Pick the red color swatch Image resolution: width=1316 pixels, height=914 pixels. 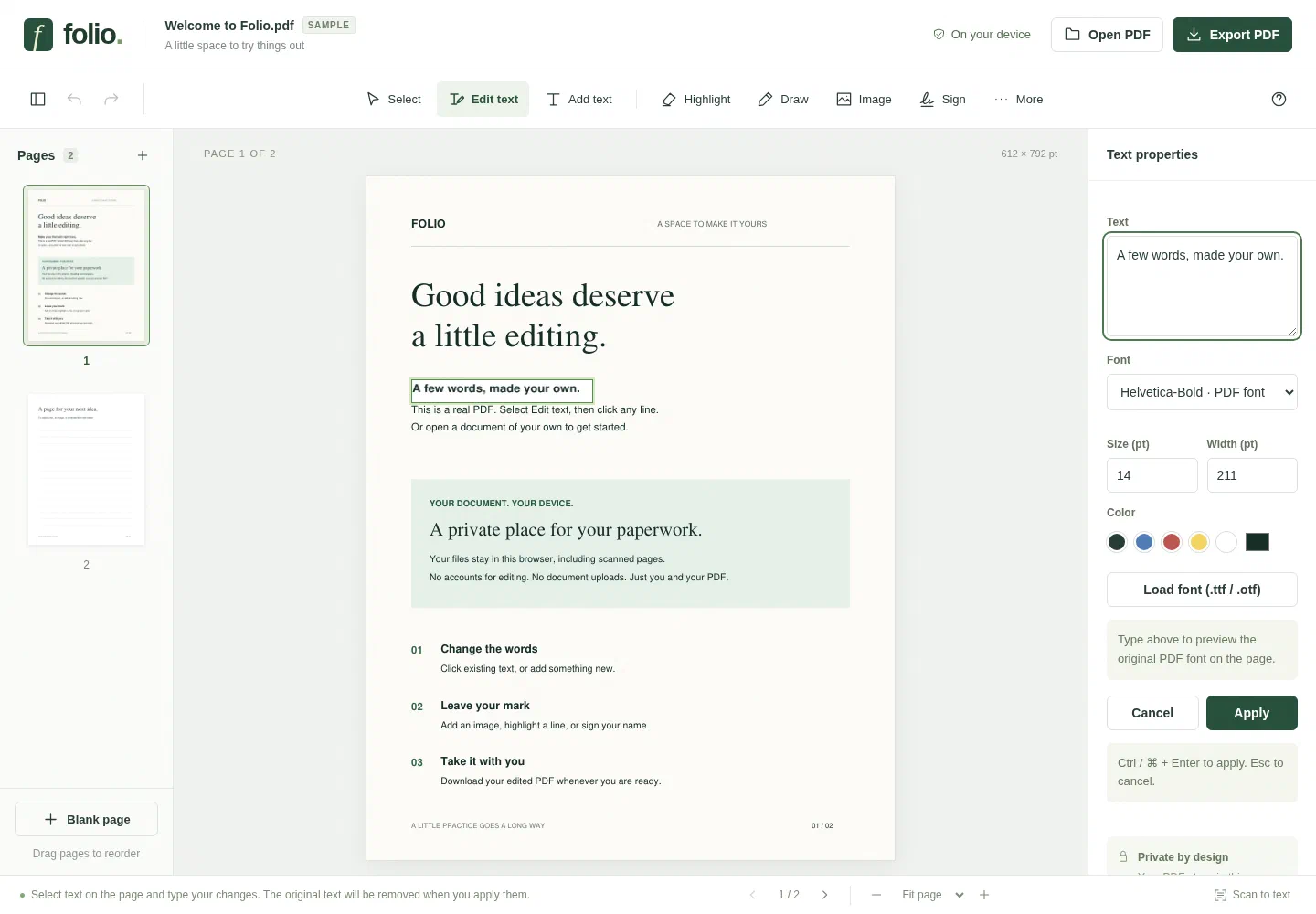point(1172,542)
